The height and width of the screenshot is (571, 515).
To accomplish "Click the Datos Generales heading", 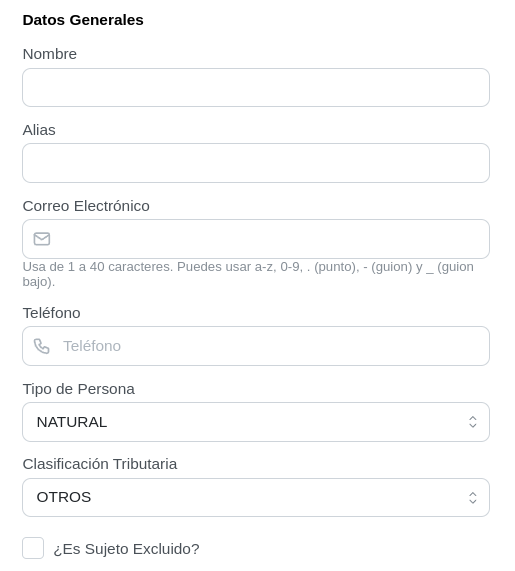I will coord(83,20).
